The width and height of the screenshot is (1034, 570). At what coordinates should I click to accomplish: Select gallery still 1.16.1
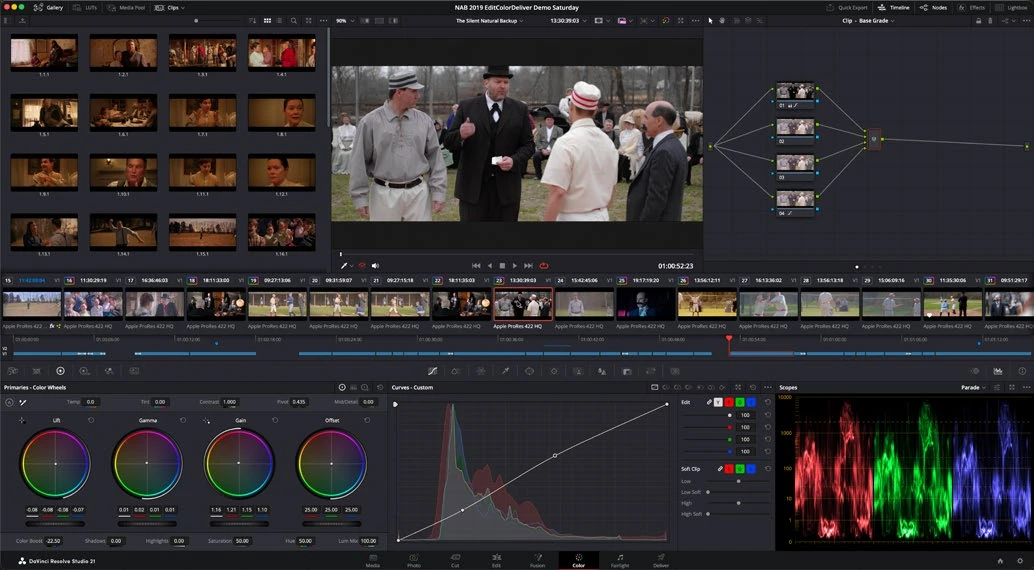click(282, 233)
